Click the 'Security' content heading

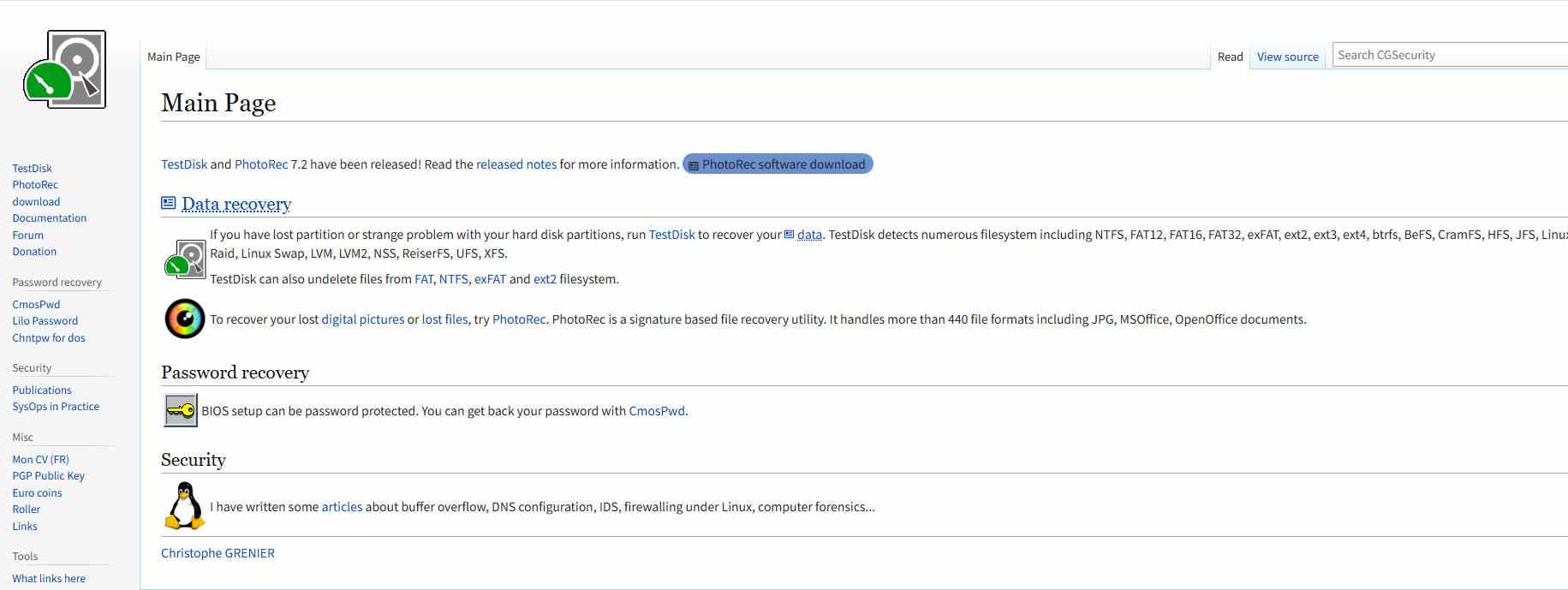(194, 460)
